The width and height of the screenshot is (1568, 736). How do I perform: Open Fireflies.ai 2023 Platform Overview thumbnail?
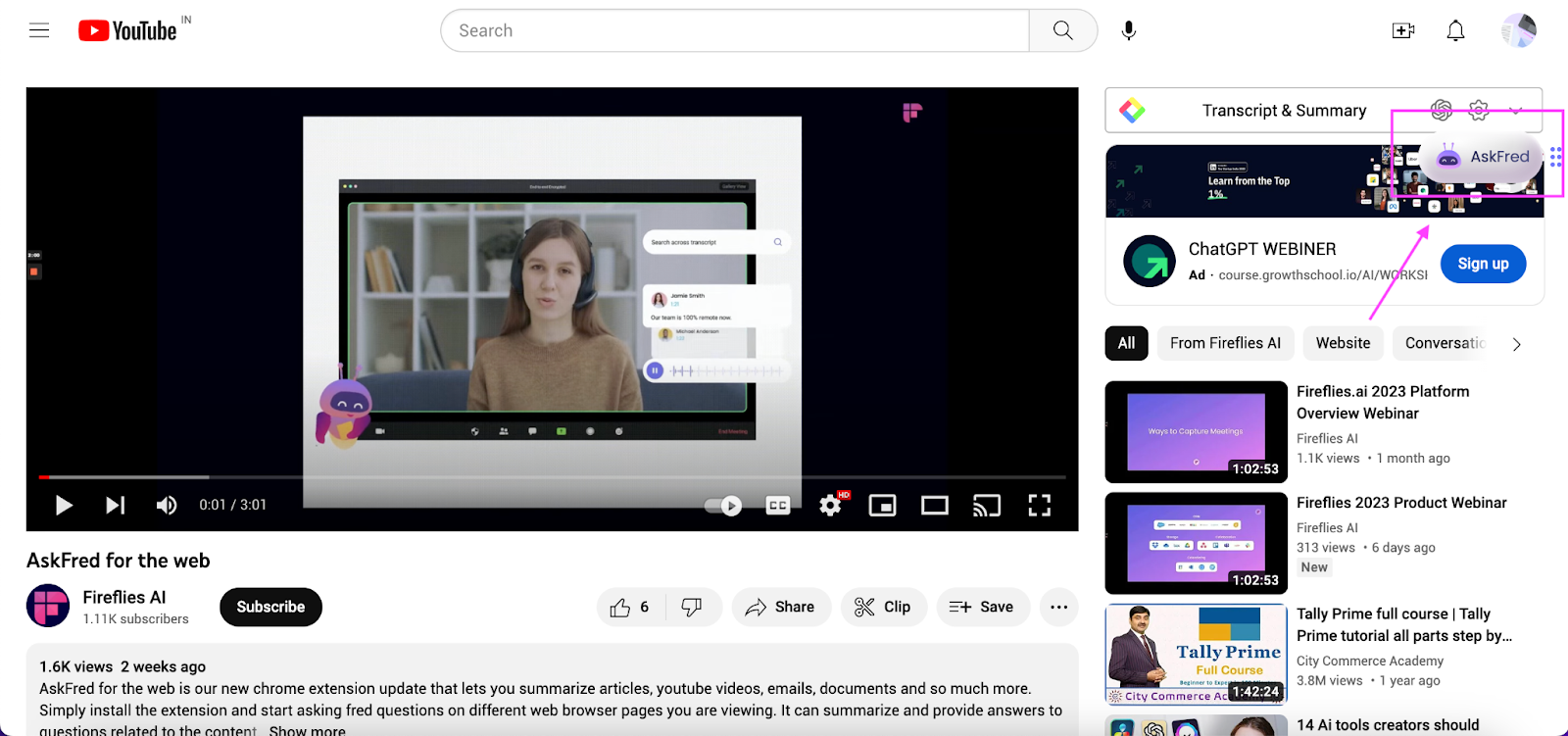(1197, 432)
